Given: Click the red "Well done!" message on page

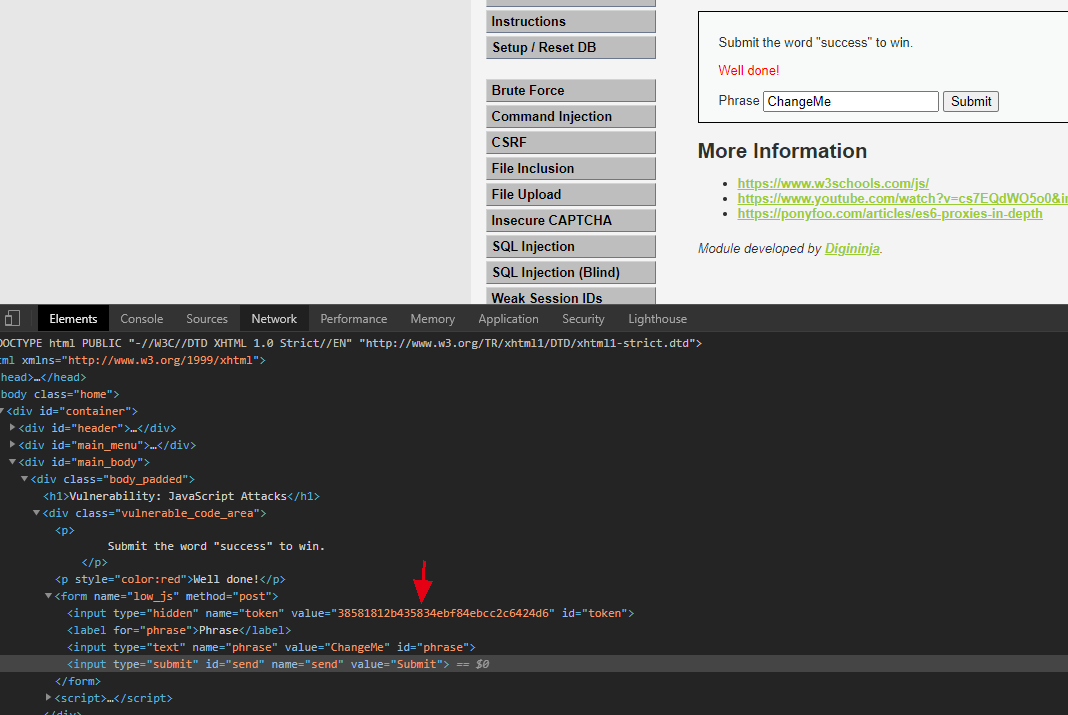Looking at the screenshot, I should coord(749,70).
